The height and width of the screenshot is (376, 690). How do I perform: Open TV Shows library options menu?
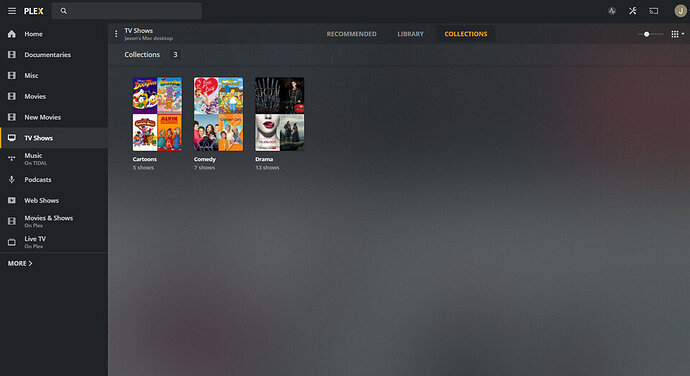[116, 34]
